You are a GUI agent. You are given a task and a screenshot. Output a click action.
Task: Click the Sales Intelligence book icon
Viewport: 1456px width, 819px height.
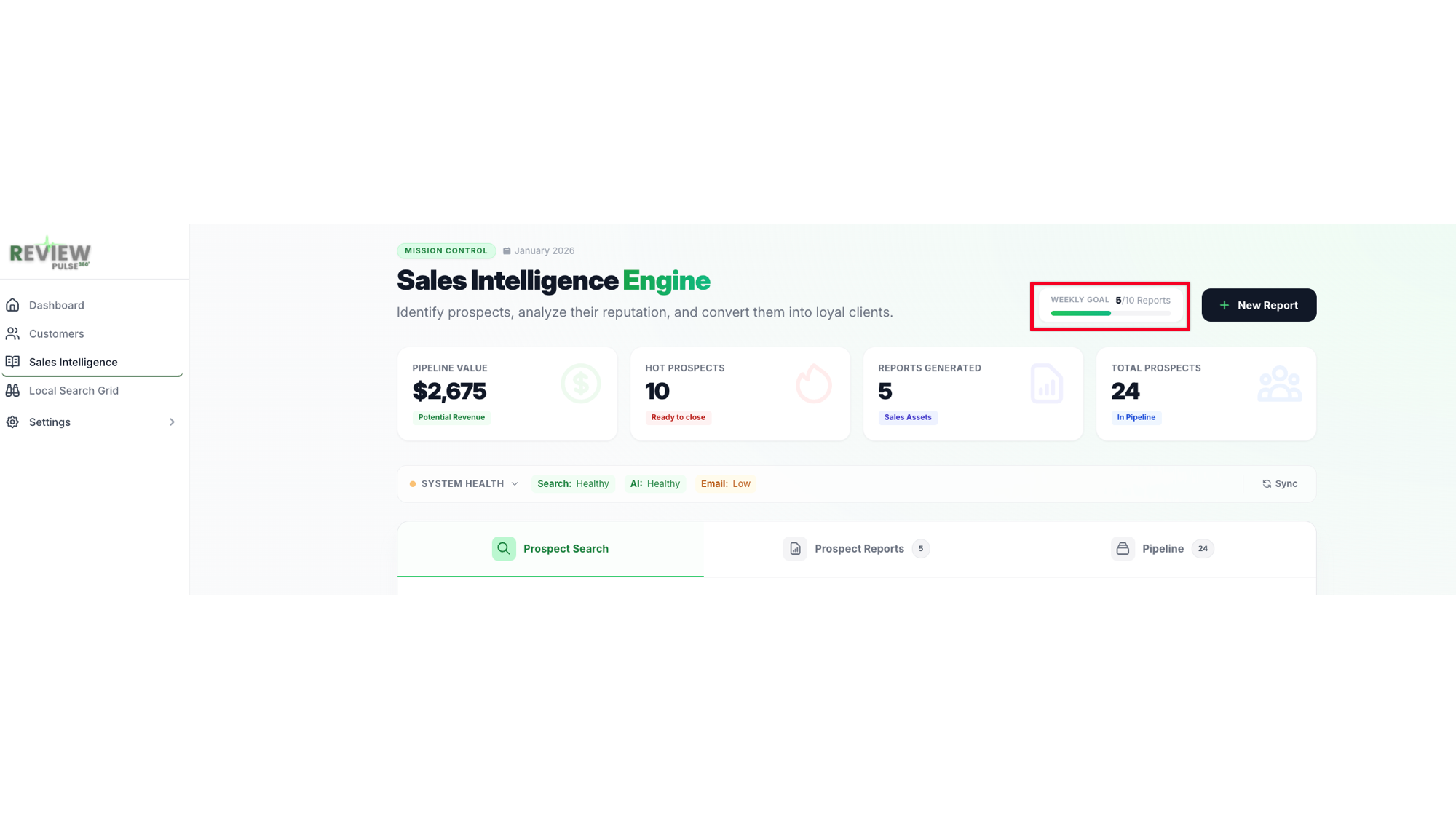point(12,362)
